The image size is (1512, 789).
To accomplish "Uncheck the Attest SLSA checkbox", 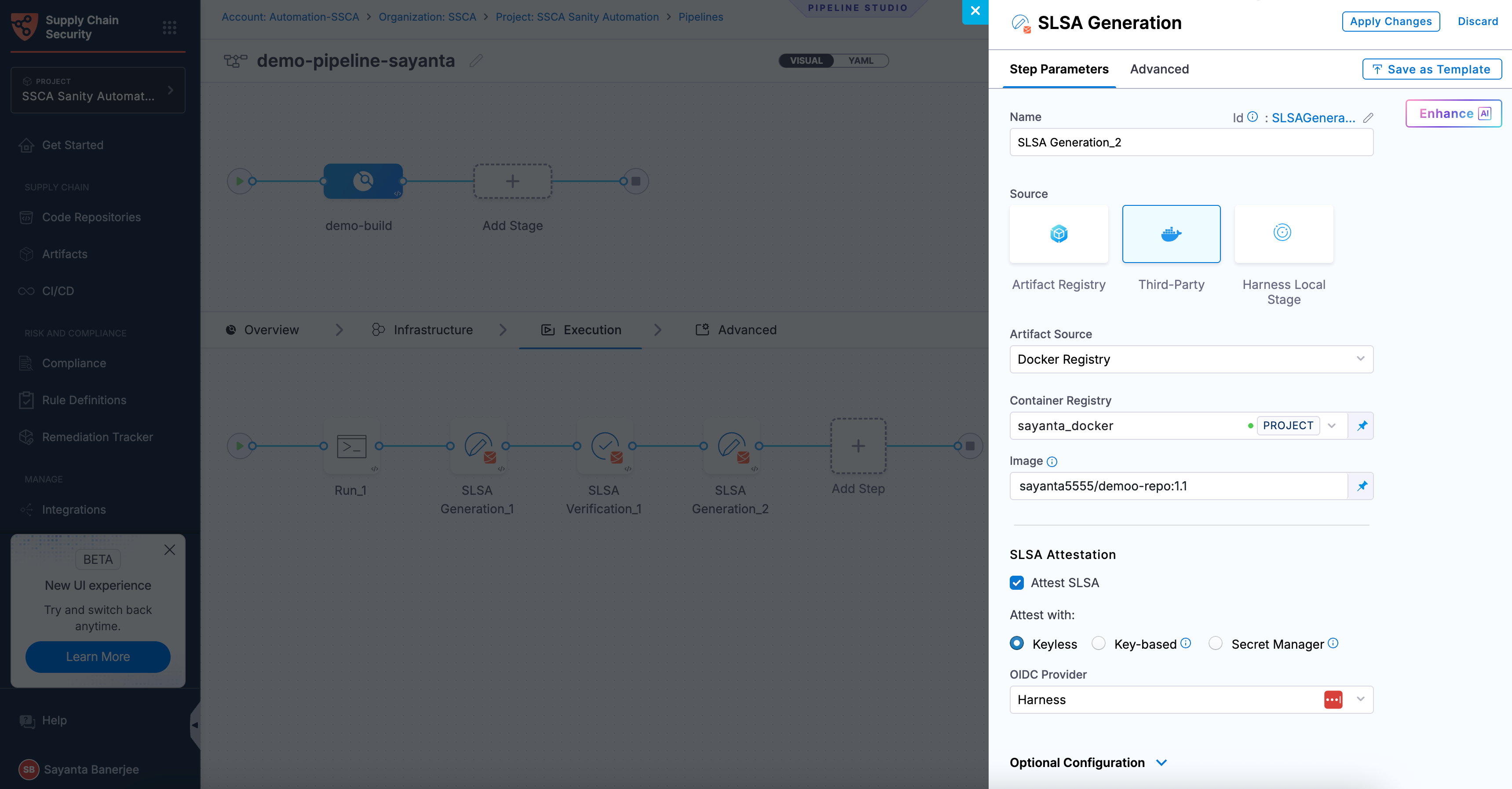I will pos(1017,582).
